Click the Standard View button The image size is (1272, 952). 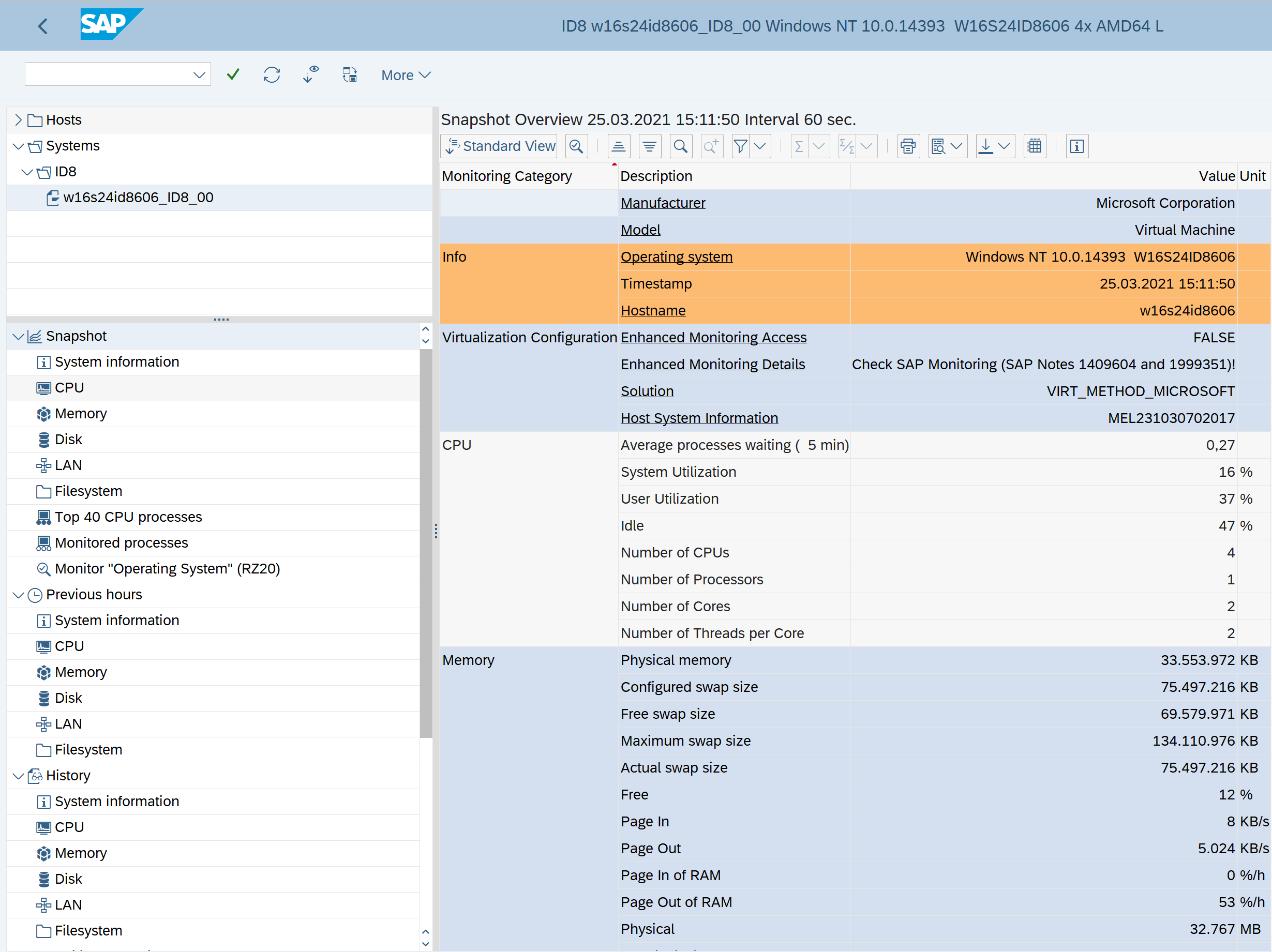coord(499,146)
